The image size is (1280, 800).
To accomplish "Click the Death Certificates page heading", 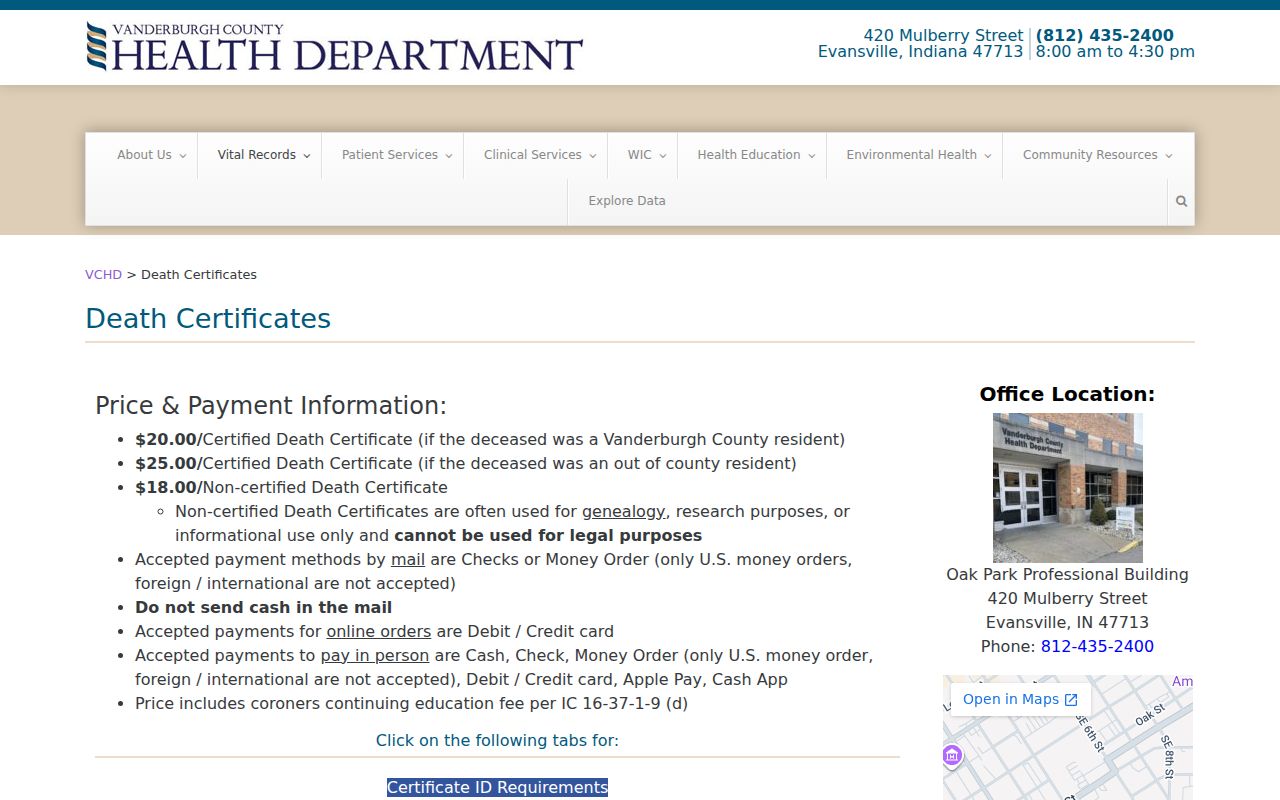I will pos(208,319).
